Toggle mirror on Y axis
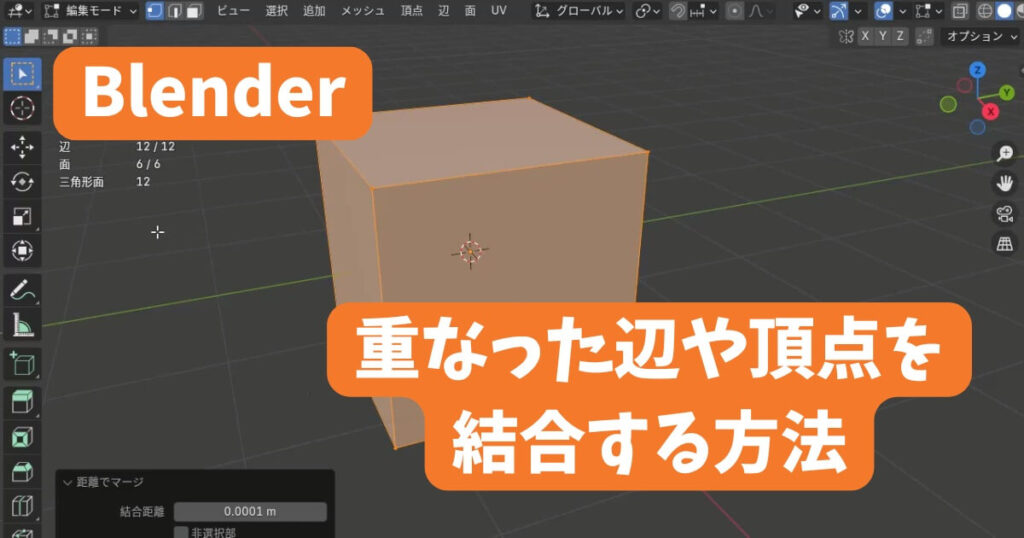The width and height of the screenshot is (1024, 538). pyautogui.click(x=882, y=37)
